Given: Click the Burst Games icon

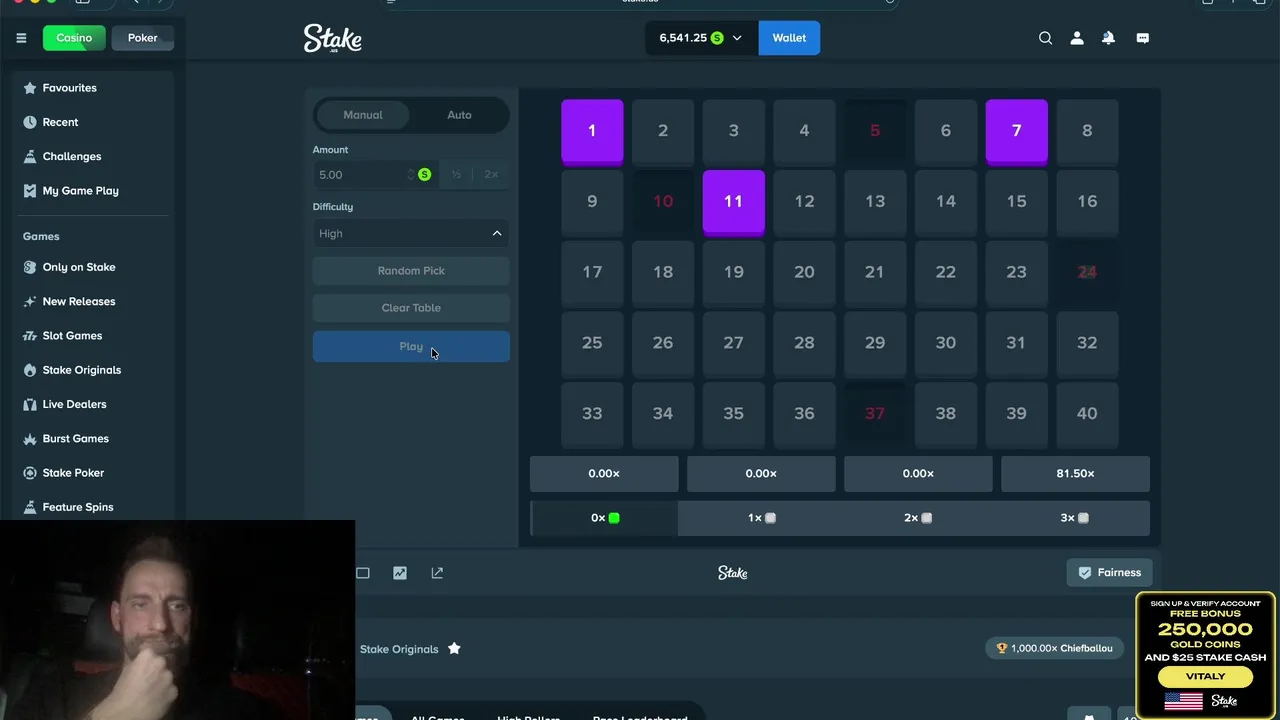Looking at the screenshot, I should (x=30, y=439).
